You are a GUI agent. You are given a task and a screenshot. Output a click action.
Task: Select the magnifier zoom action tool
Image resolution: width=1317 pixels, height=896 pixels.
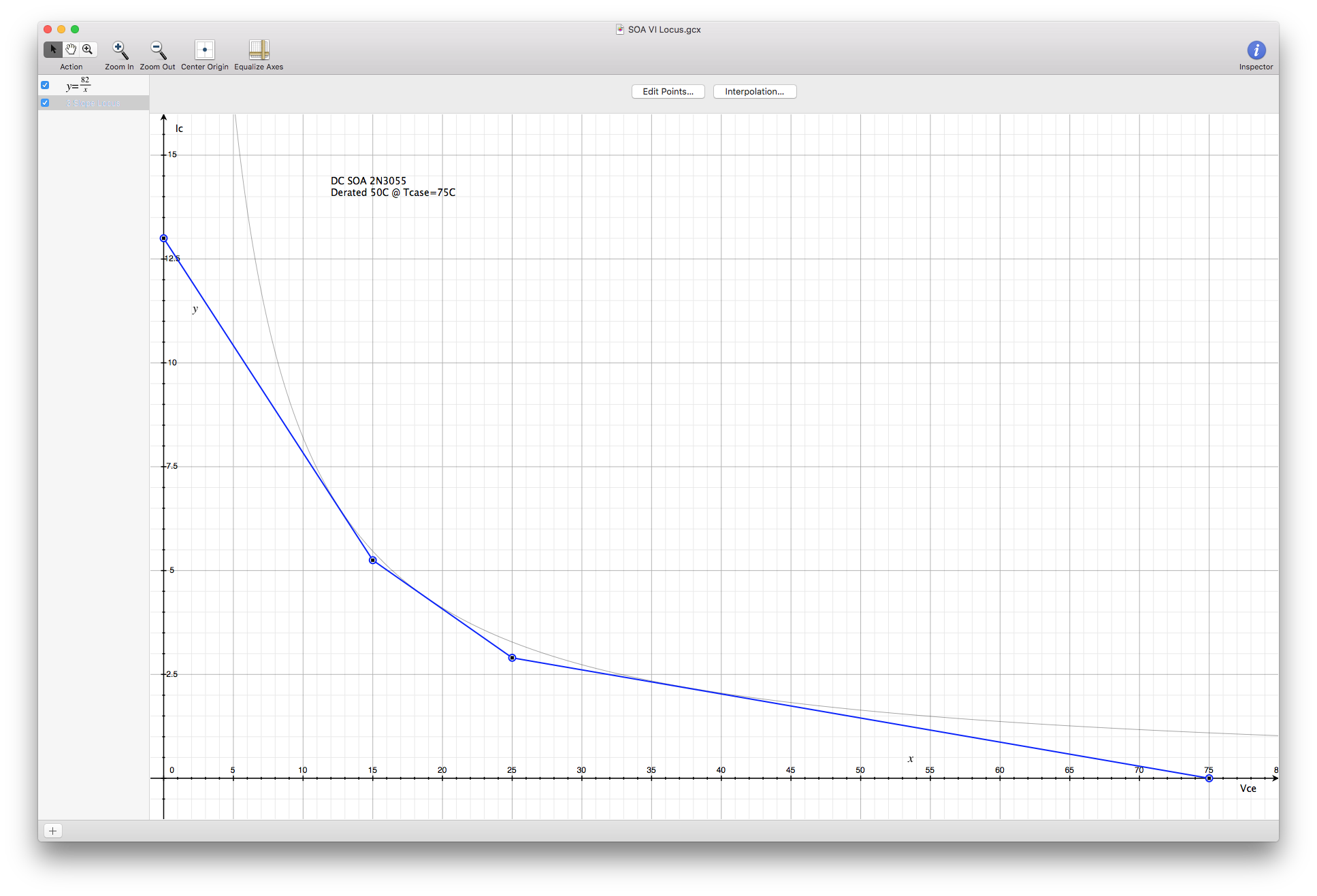coord(88,50)
